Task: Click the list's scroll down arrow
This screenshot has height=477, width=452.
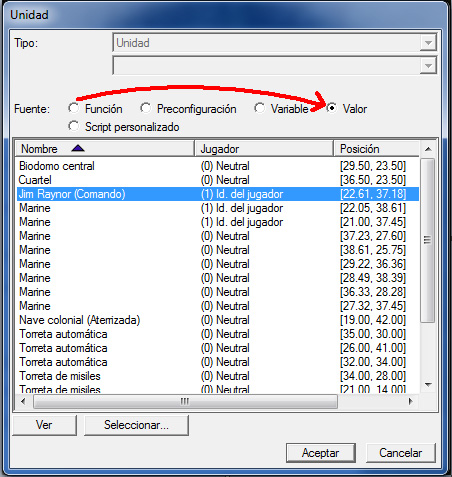Action: (x=428, y=385)
